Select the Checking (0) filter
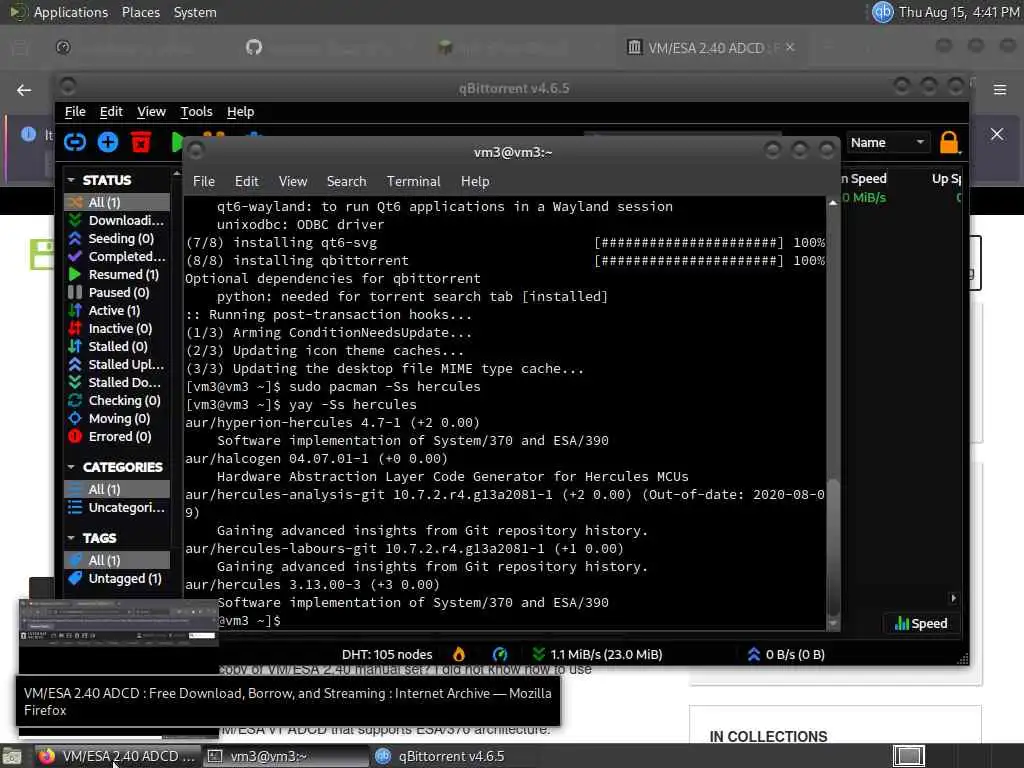The height and width of the screenshot is (768, 1024). [x=117, y=400]
